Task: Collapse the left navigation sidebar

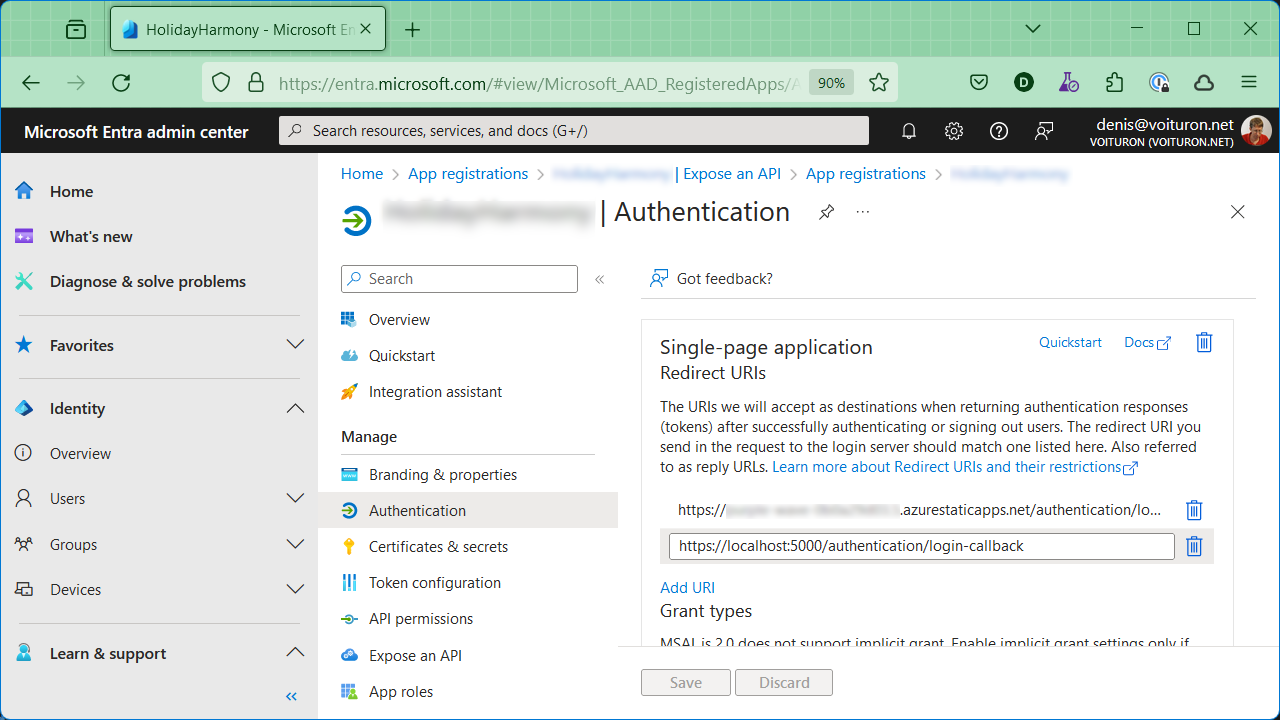Action: [292, 696]
